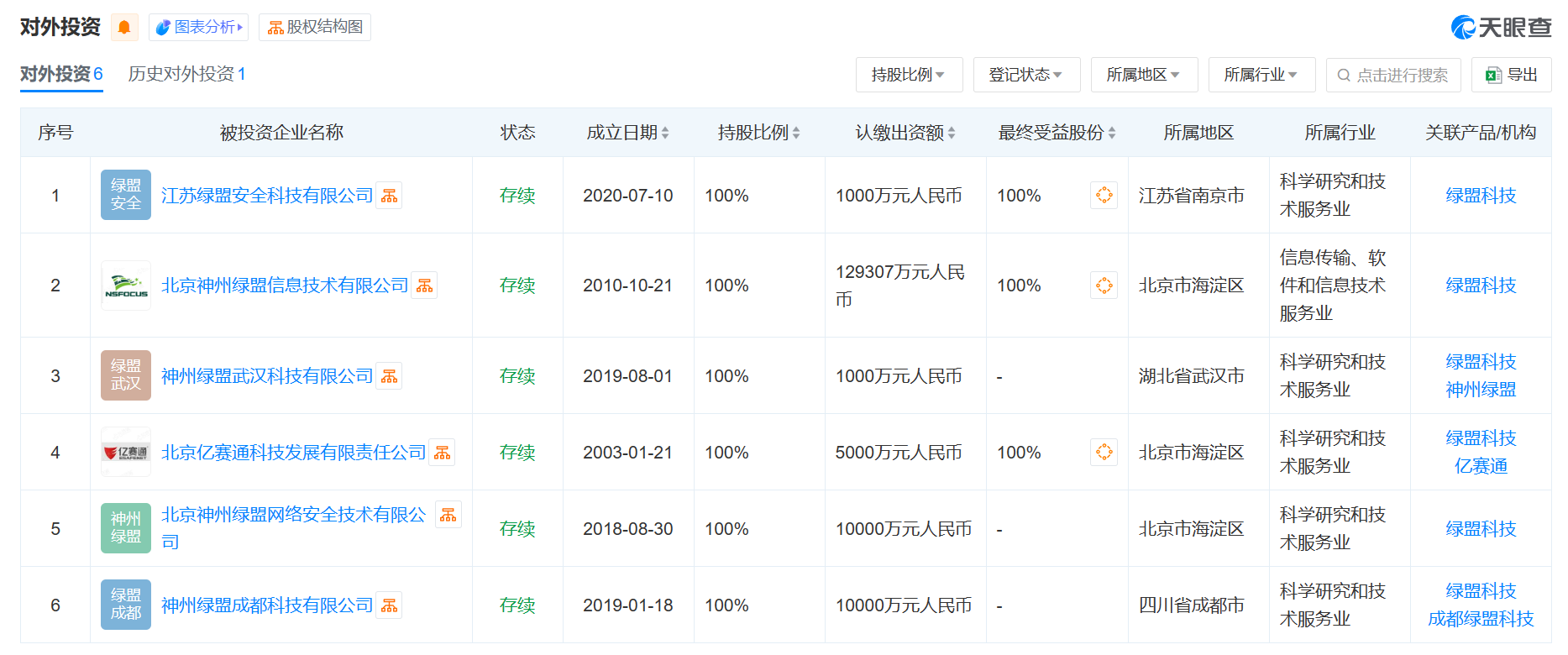Switch to 历史对外投资 tab

(x=186, y=74)
